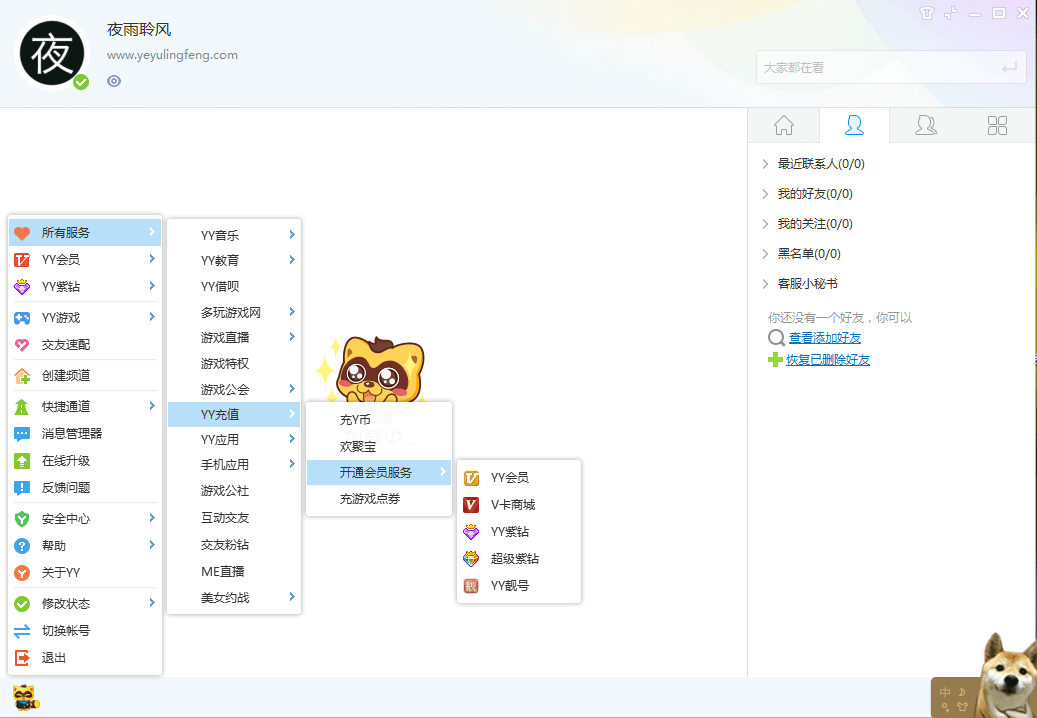Screen dimensions: 1037x718
Task: Click the YY raccoon main menu icon at bottom left
Action: (26, 698)
